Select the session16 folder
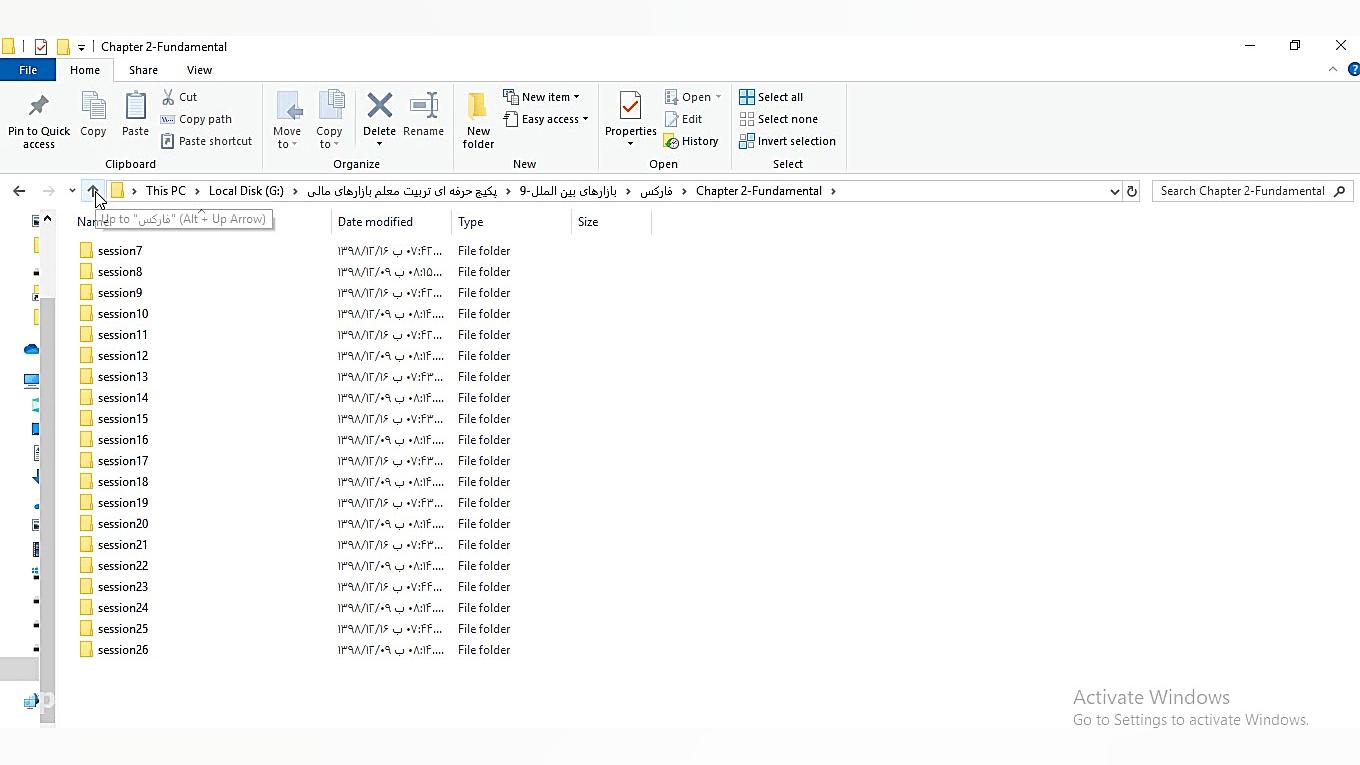This screenshot has height=765, width=1360. [123, 440]
